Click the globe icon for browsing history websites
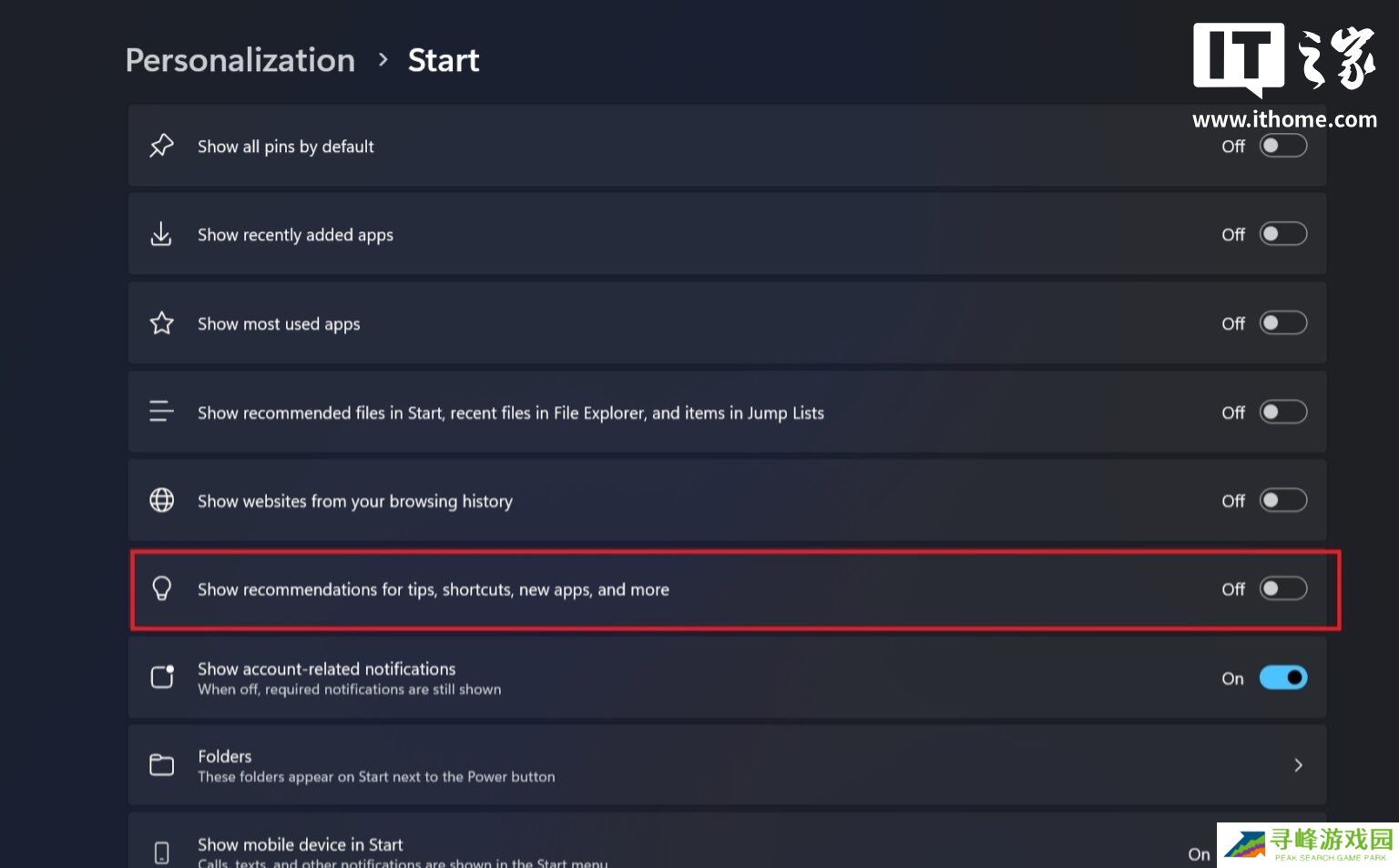The height and width of the screenshot is (868, 1399). 161,500
